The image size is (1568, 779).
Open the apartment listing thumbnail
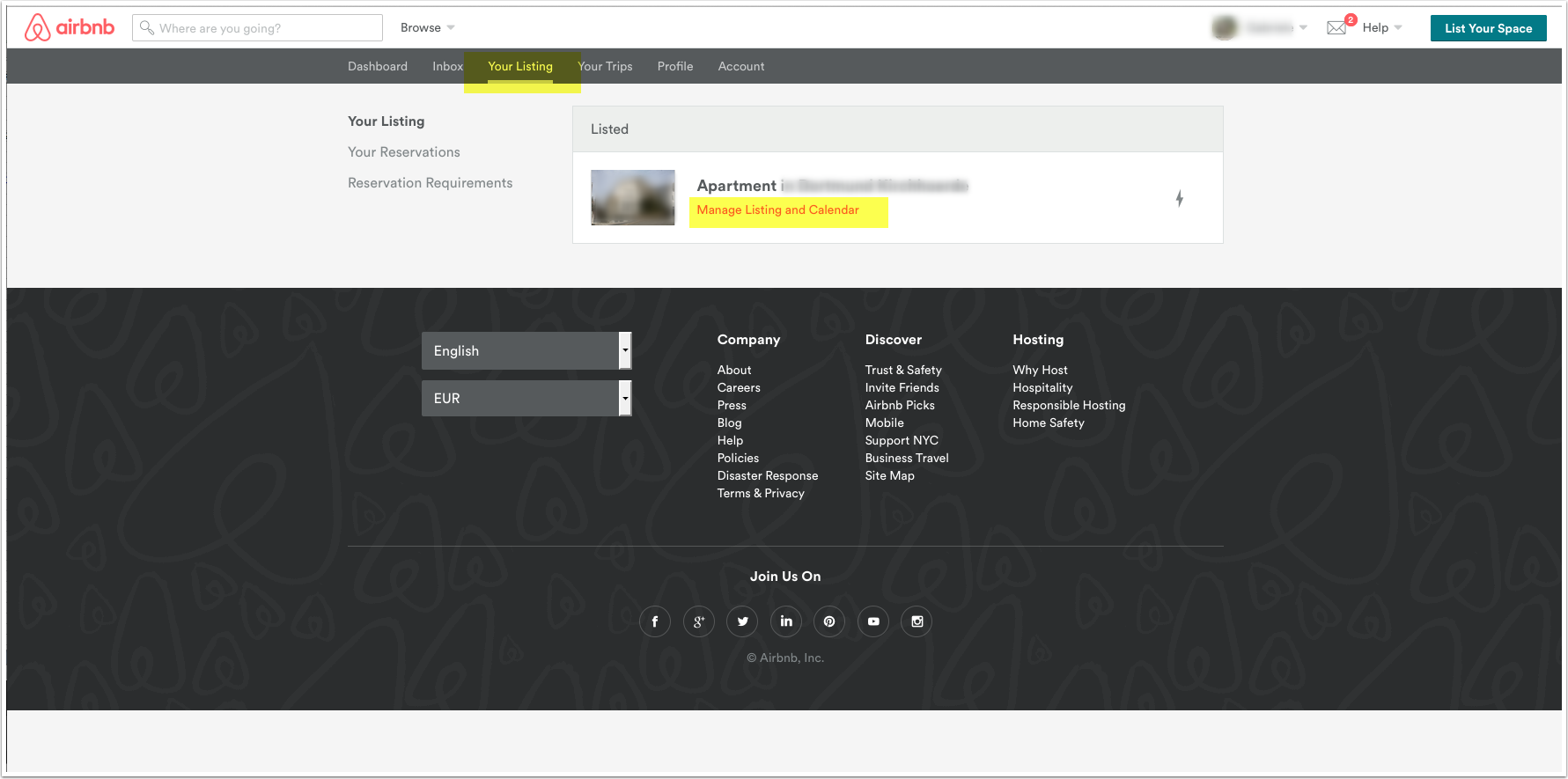point(633,197)
